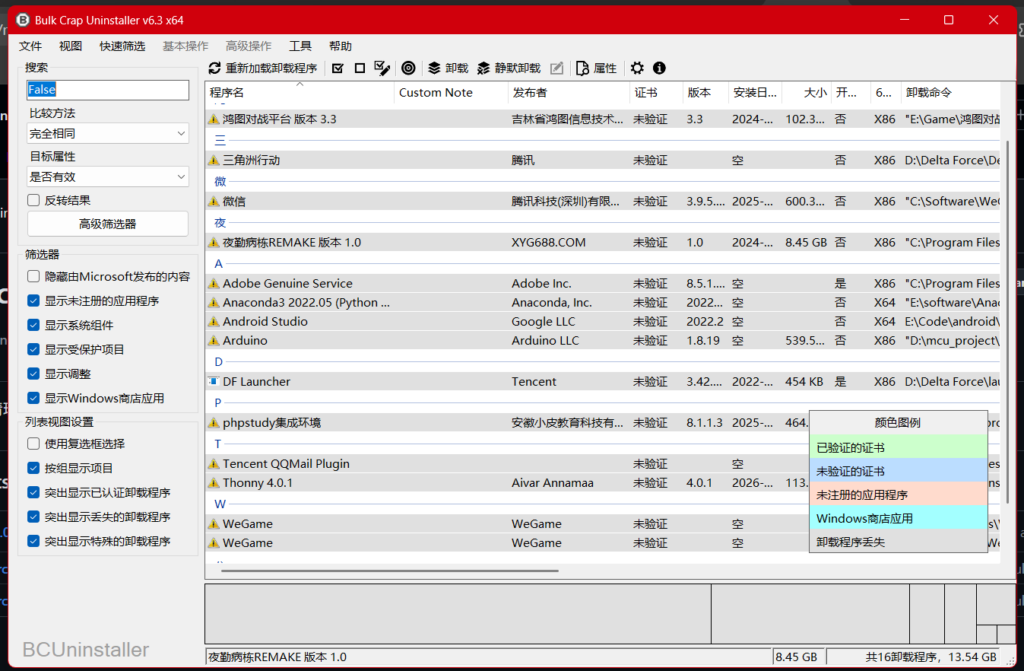The image size is (1024, 671).
Task: Open the 工具 menu
Action: coord(300,46)
